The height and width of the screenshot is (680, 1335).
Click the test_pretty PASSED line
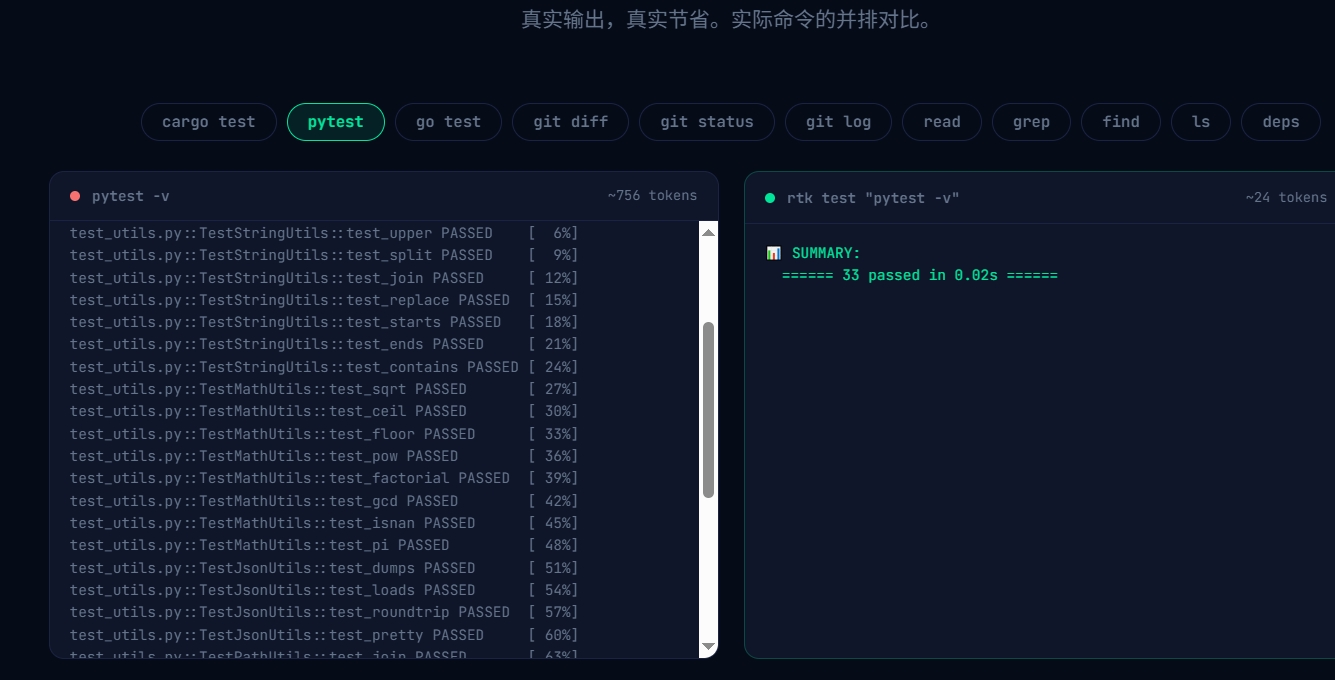(324, 635)
